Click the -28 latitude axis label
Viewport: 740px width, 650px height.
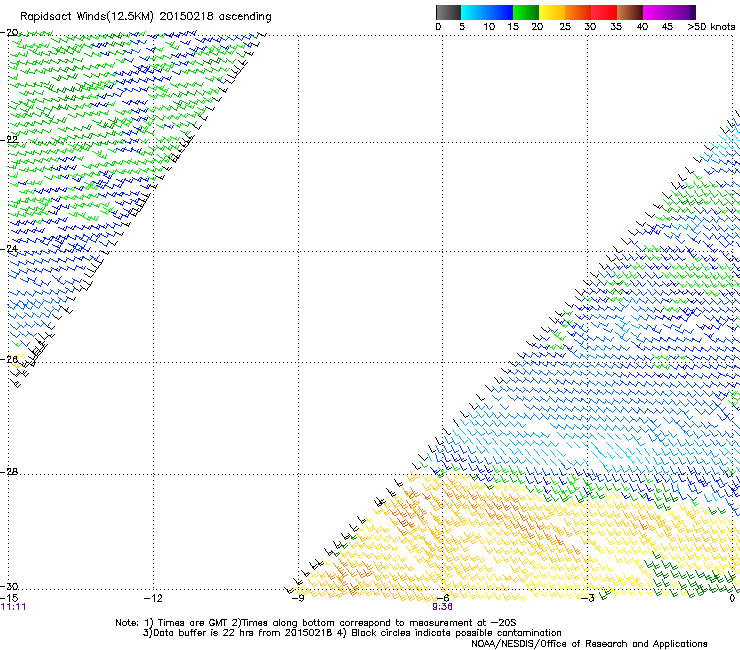9,472
